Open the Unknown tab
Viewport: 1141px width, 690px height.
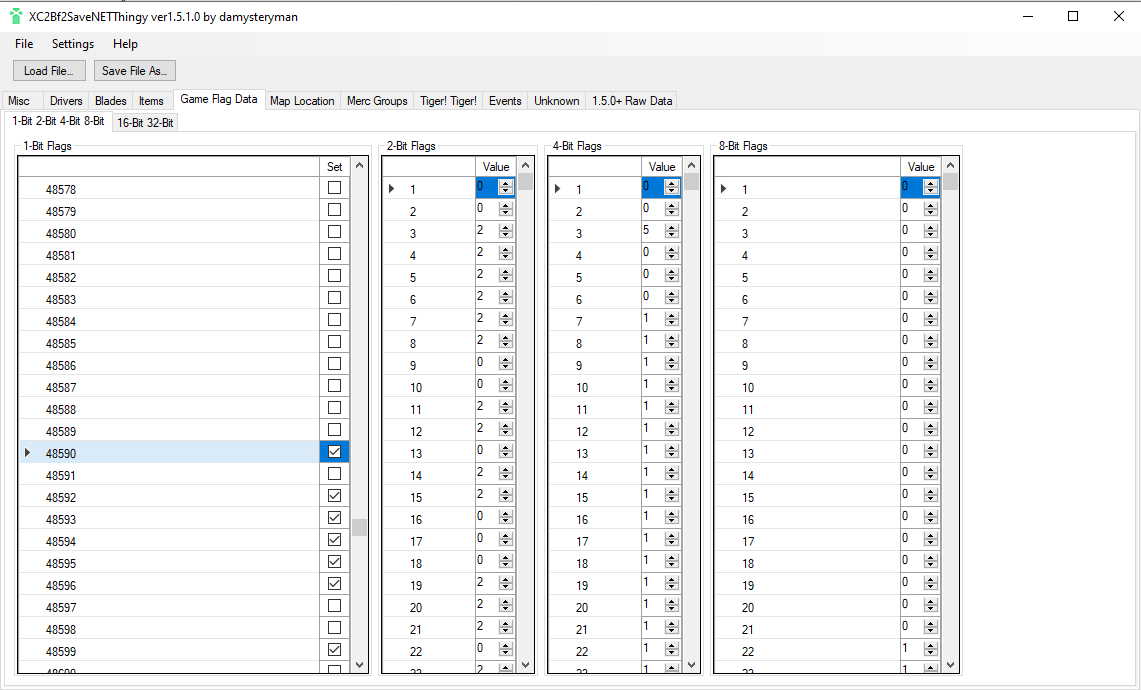coord(557,100)
